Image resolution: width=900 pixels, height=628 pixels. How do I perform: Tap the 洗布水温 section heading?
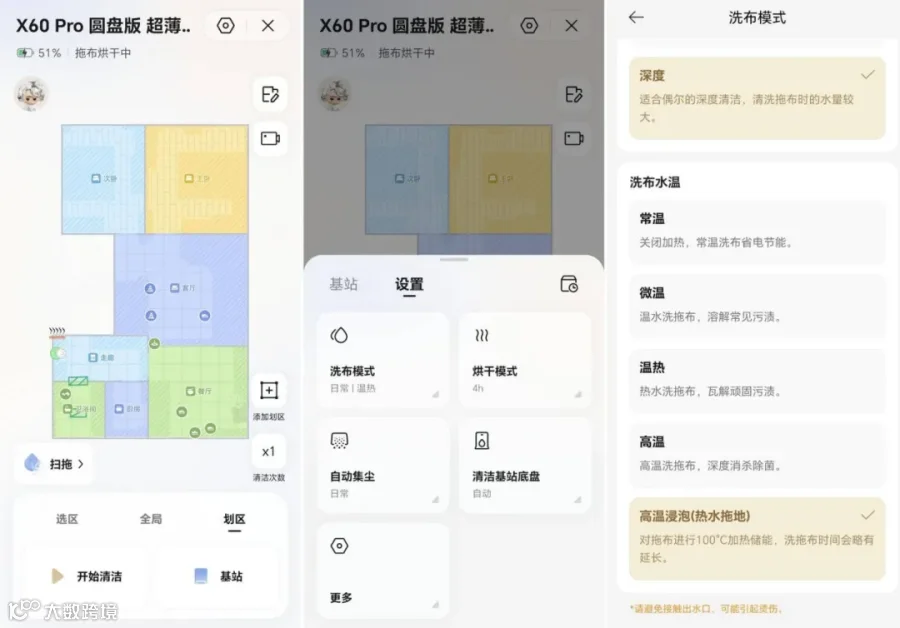pos(655,182)
